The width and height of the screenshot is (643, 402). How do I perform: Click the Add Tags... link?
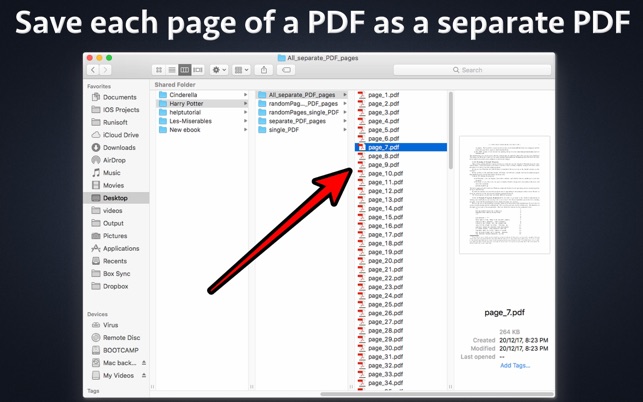point(515,365)
